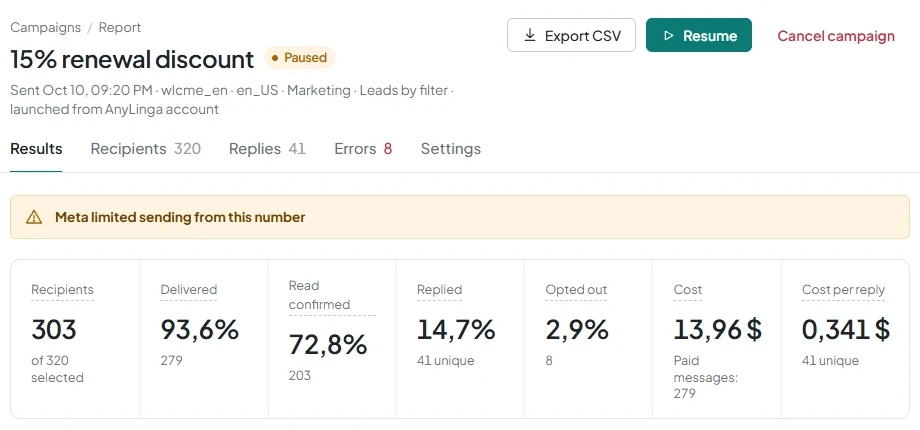Viewport: 920px width, 430px height.
Task: Click the cost per reply value 0,341 $
Action: 845,330
